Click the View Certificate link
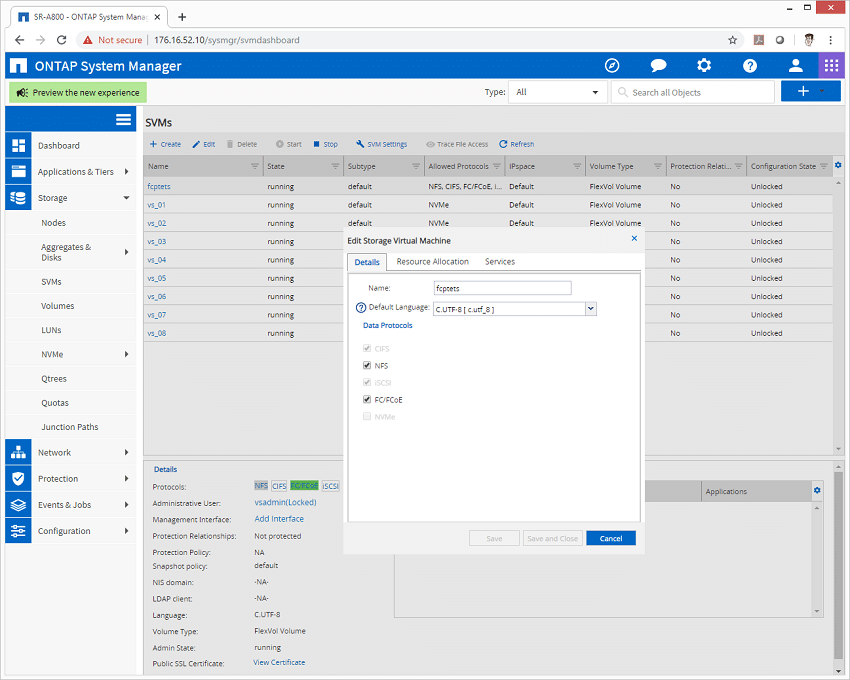850x680 pixels. click(279, 662)
